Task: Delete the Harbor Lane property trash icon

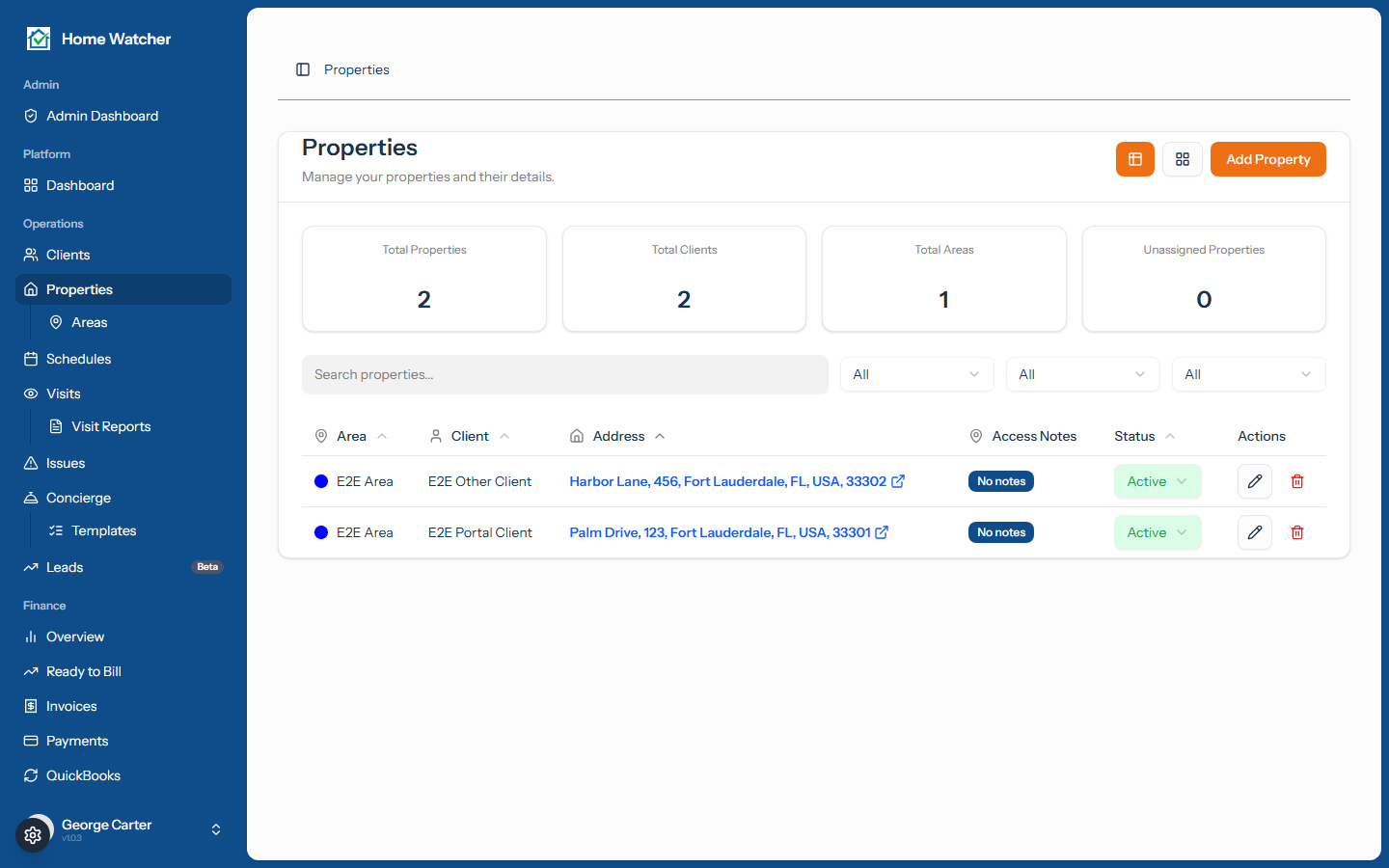Action: pos(1297,481)
